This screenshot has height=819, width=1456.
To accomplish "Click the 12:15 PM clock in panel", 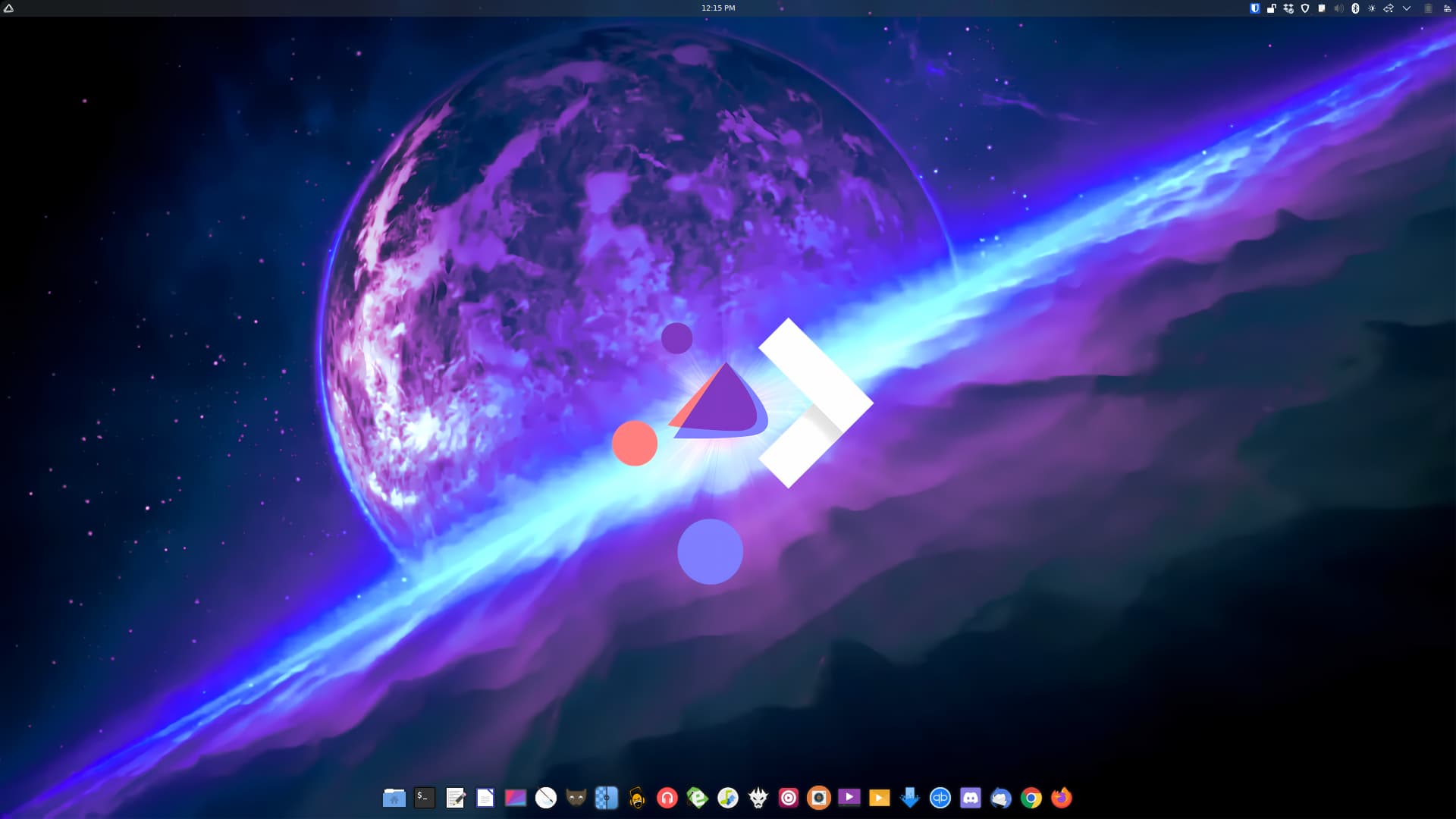I will tap(718, 8).
